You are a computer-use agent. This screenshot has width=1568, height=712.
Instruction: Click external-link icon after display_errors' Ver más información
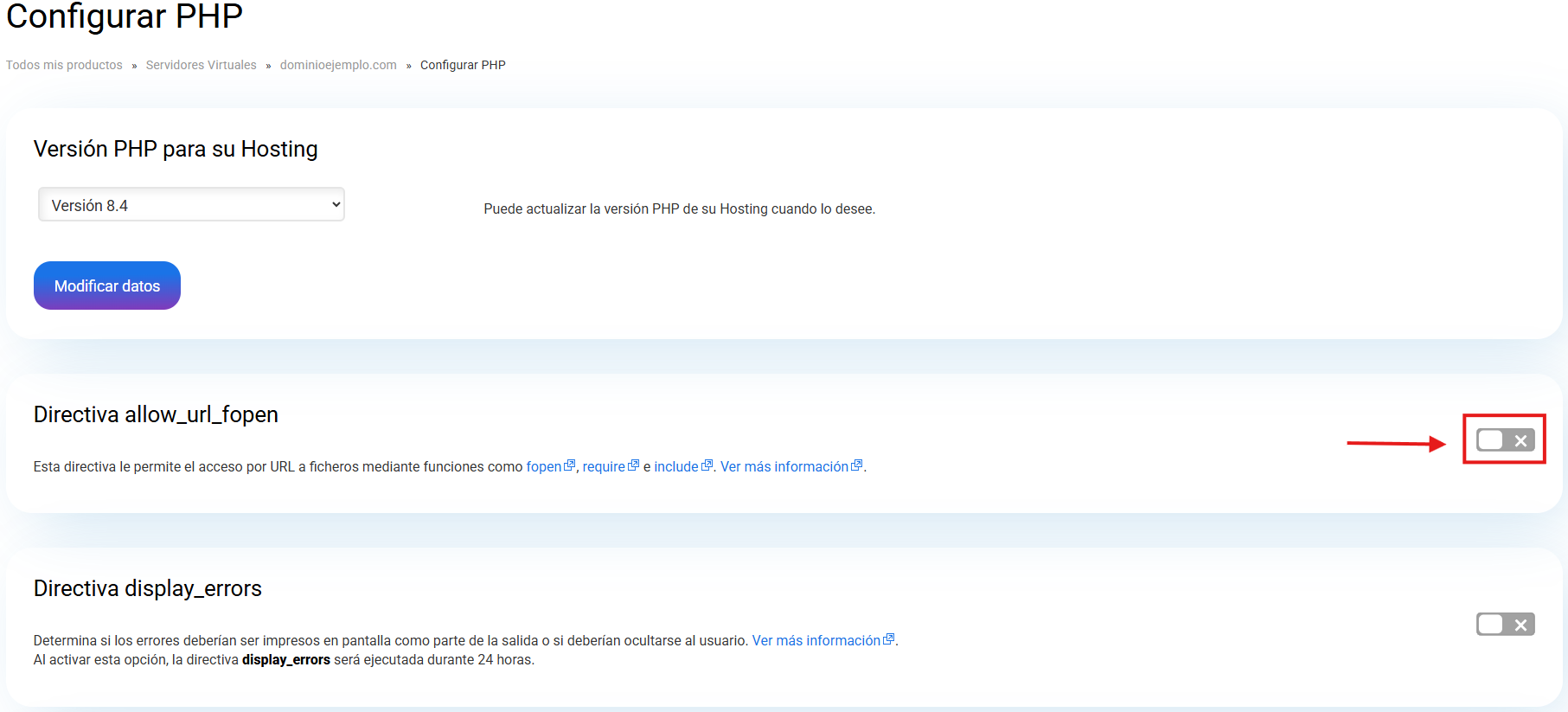coord(888,639)
